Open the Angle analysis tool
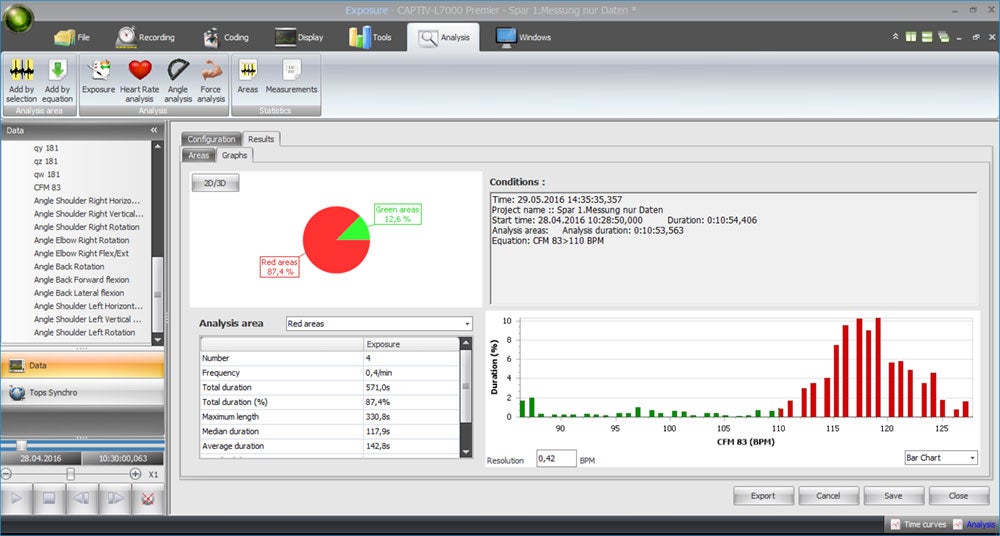Screen dimensions: 1000x536 coord(178,72)
